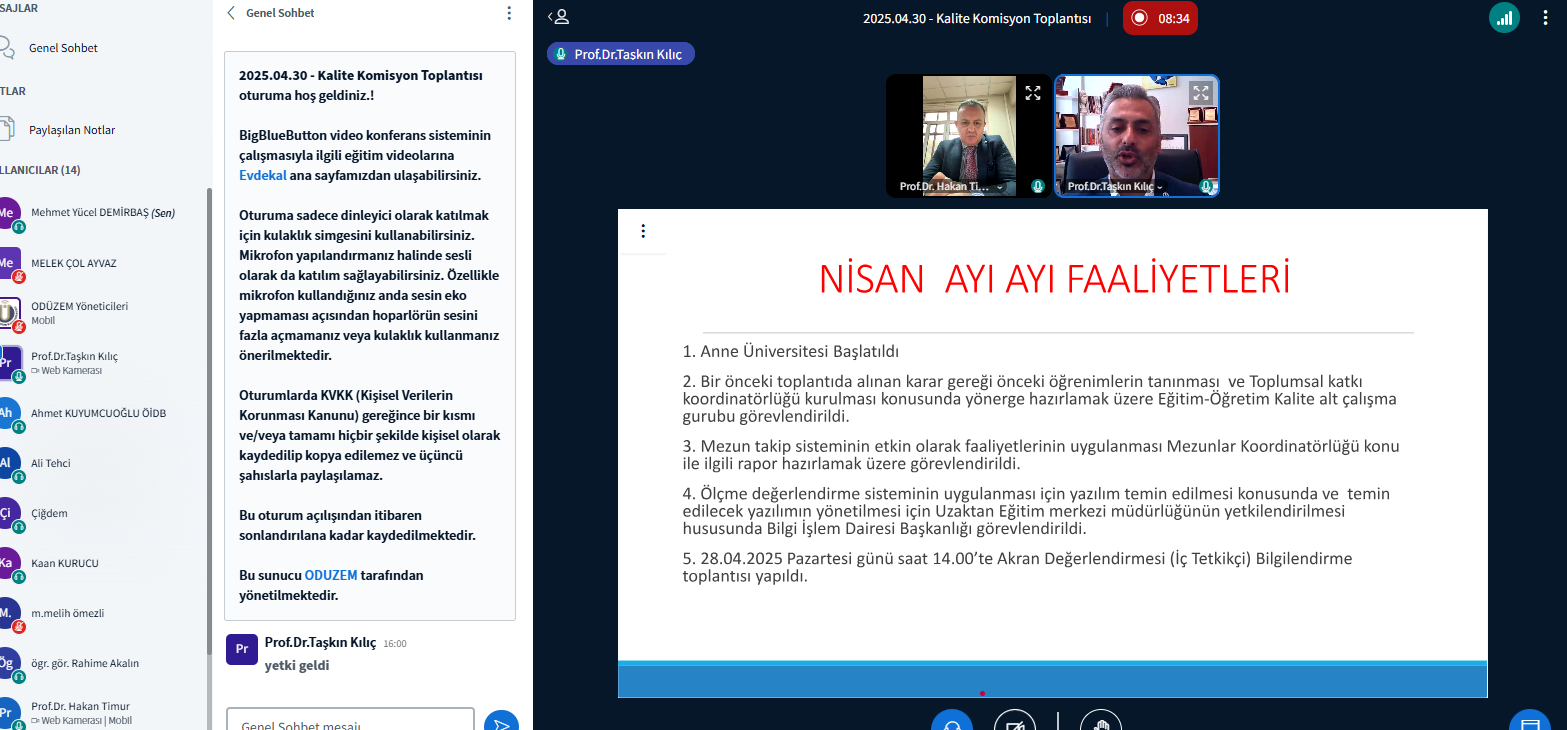1567x730 pixels.
Task: Send the chat message
Action: click(x=501, y=723)
